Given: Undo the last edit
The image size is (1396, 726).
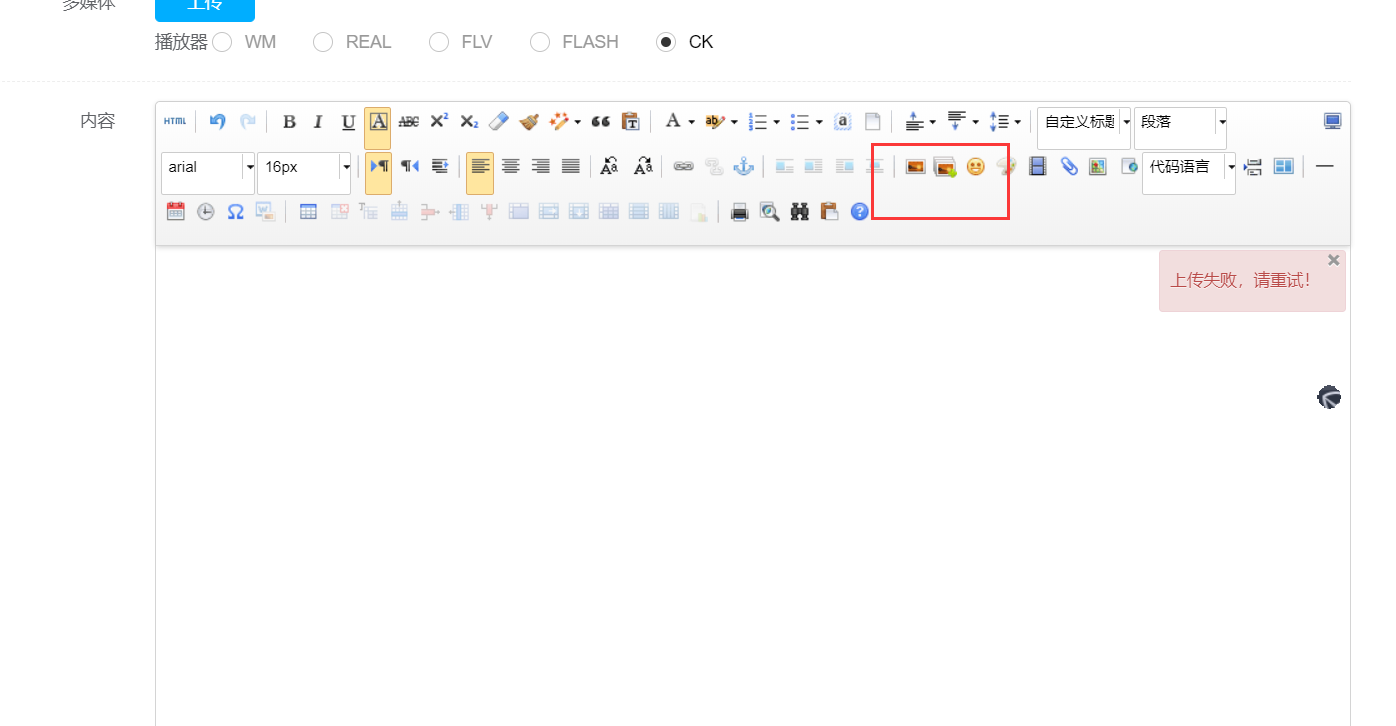Looking at the screenshot, I should (x=217, y=122).
